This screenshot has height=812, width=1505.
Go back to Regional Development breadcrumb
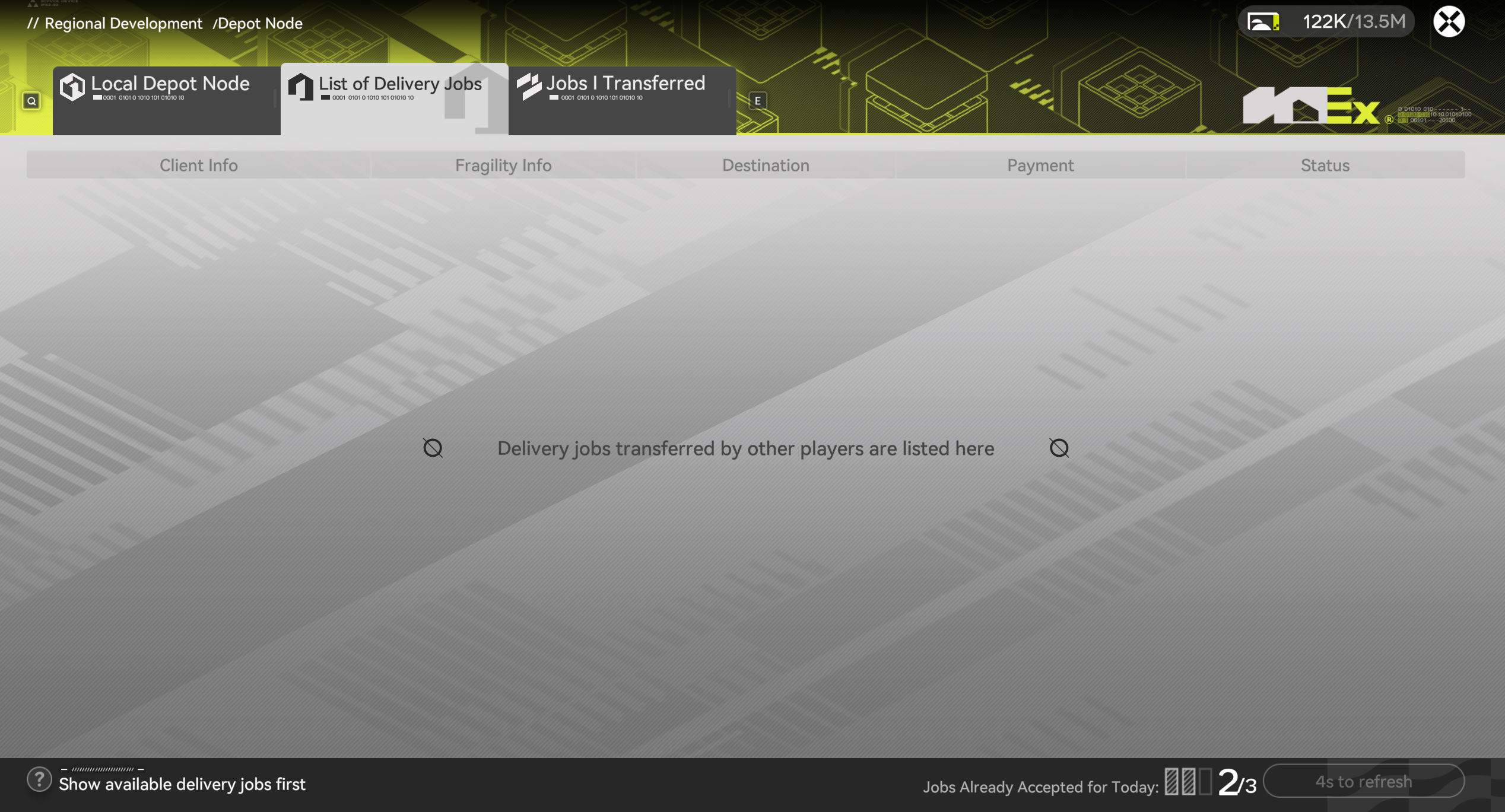click(123, 23)
